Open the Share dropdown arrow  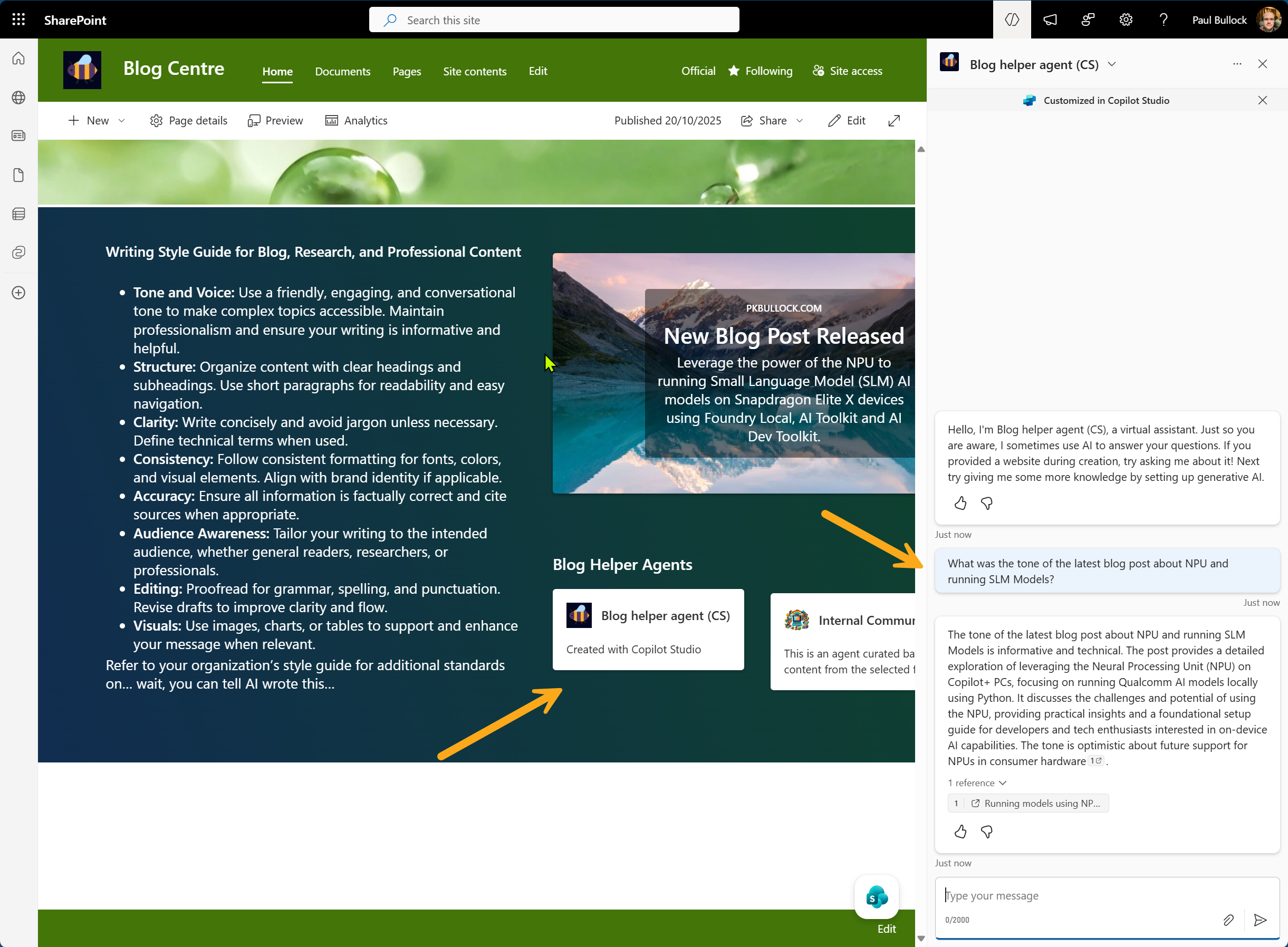click(800, 120)
